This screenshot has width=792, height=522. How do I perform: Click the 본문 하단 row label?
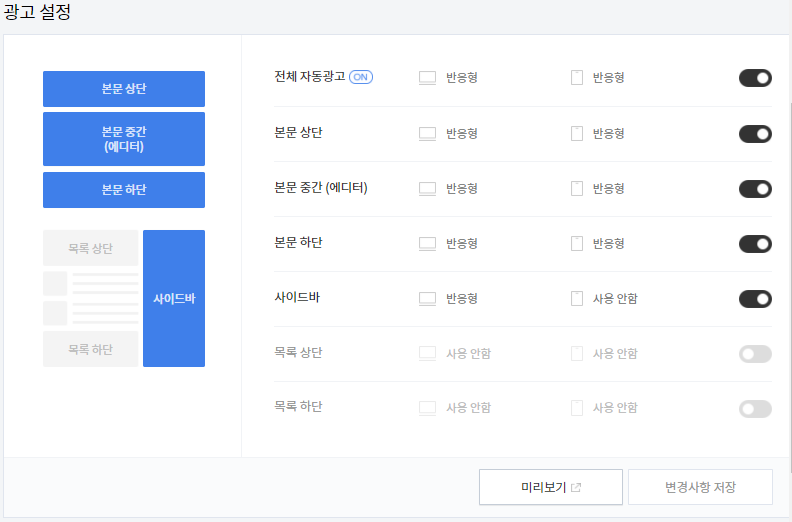[x=298, y=243]
